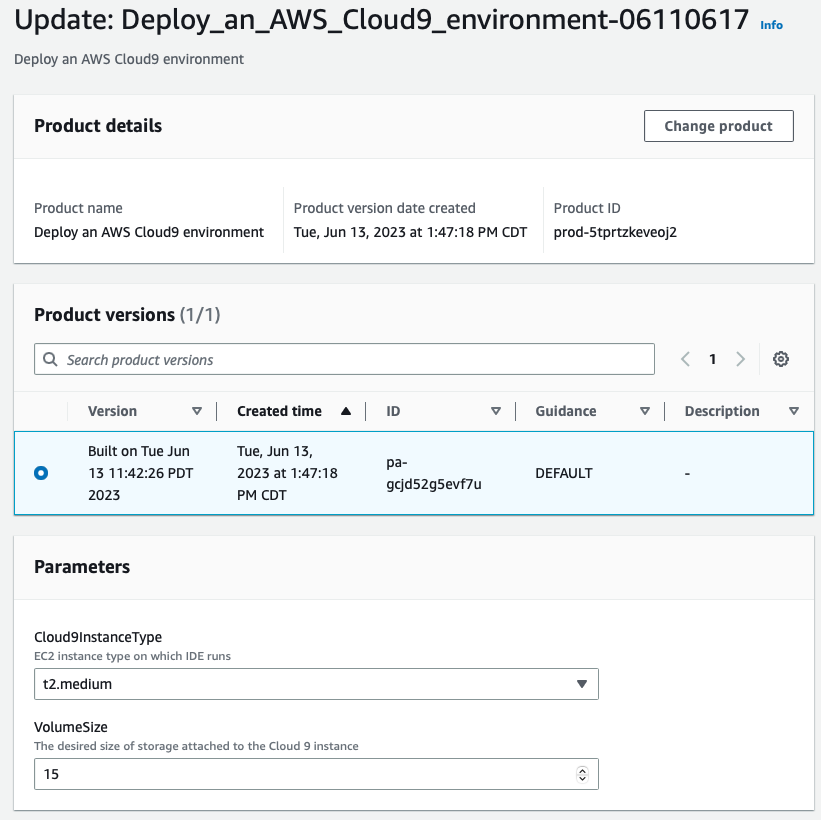Click the DEFAULT guidance cell
The image size is (821, 820).
pyautogui.click(x=563, y=473)
